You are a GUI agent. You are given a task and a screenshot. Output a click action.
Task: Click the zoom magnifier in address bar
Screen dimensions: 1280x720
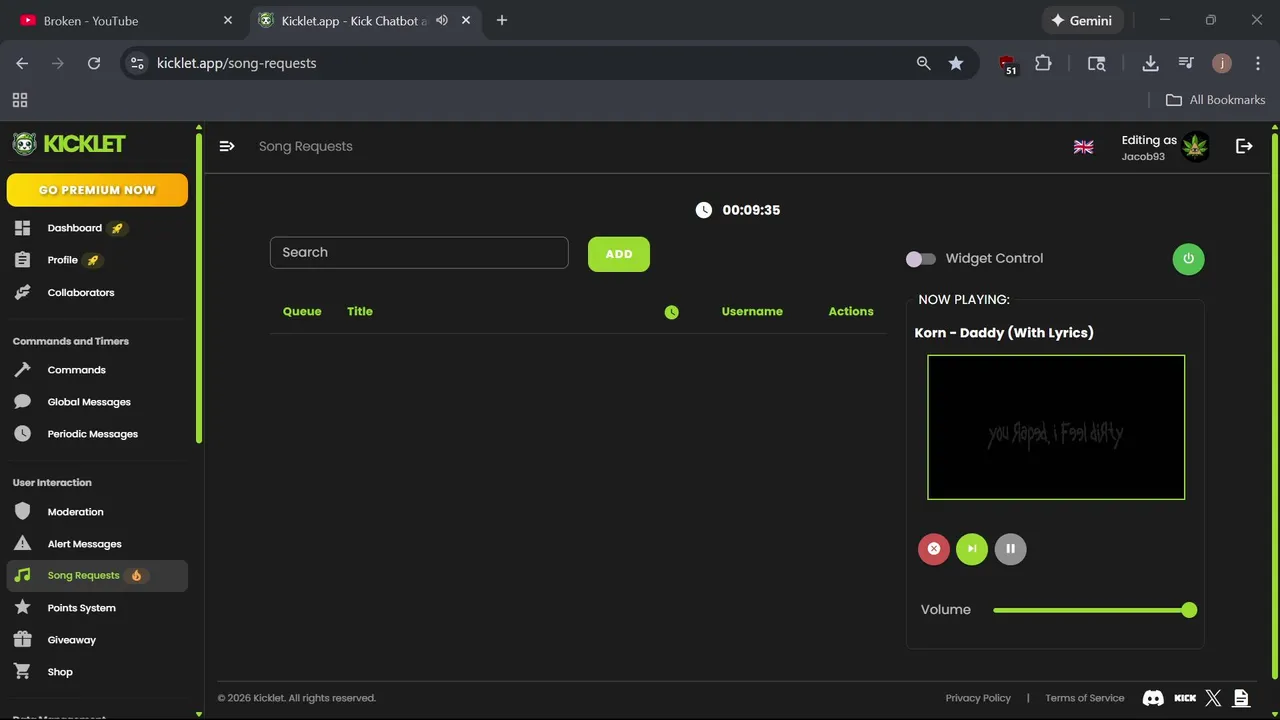(924, 63)
